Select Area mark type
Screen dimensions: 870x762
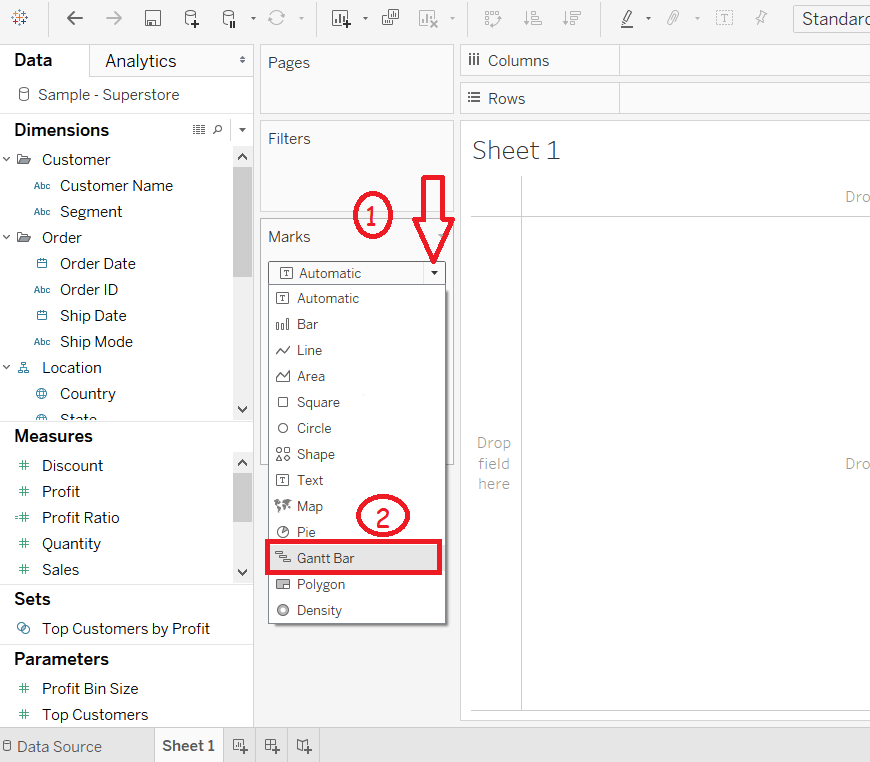pos(356,376)
